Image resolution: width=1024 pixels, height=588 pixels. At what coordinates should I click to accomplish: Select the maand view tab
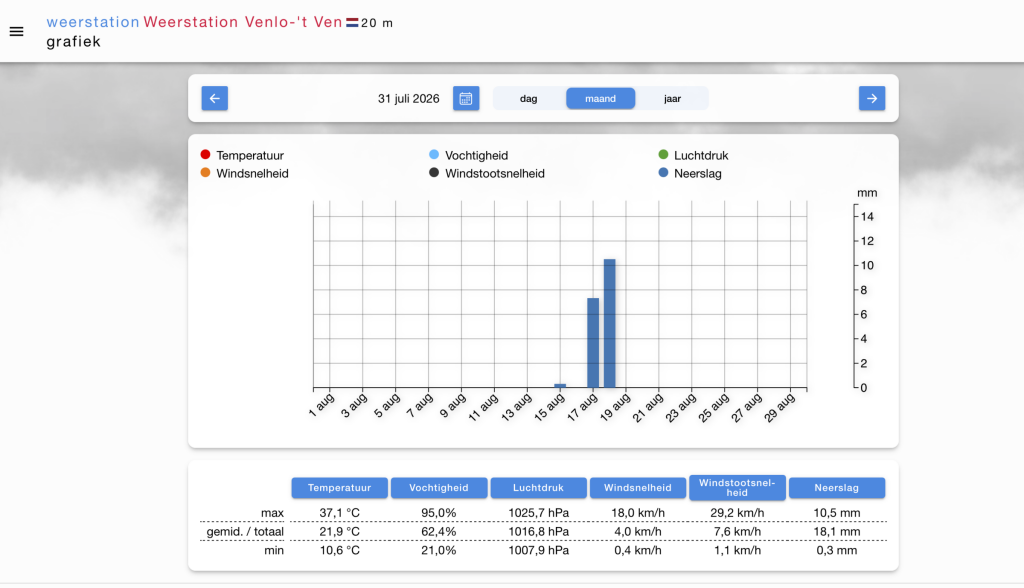tap(600, 99)
